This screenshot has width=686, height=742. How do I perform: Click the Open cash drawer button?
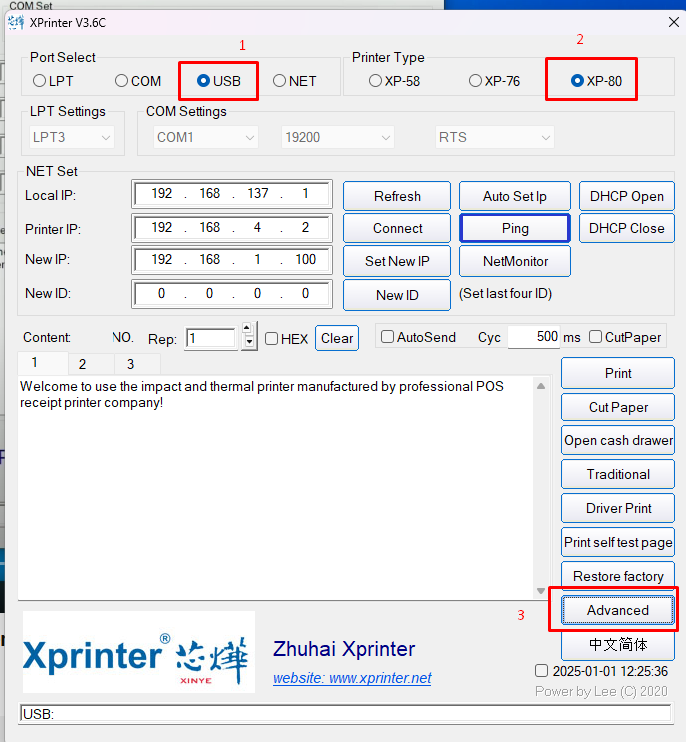point(617,440)
